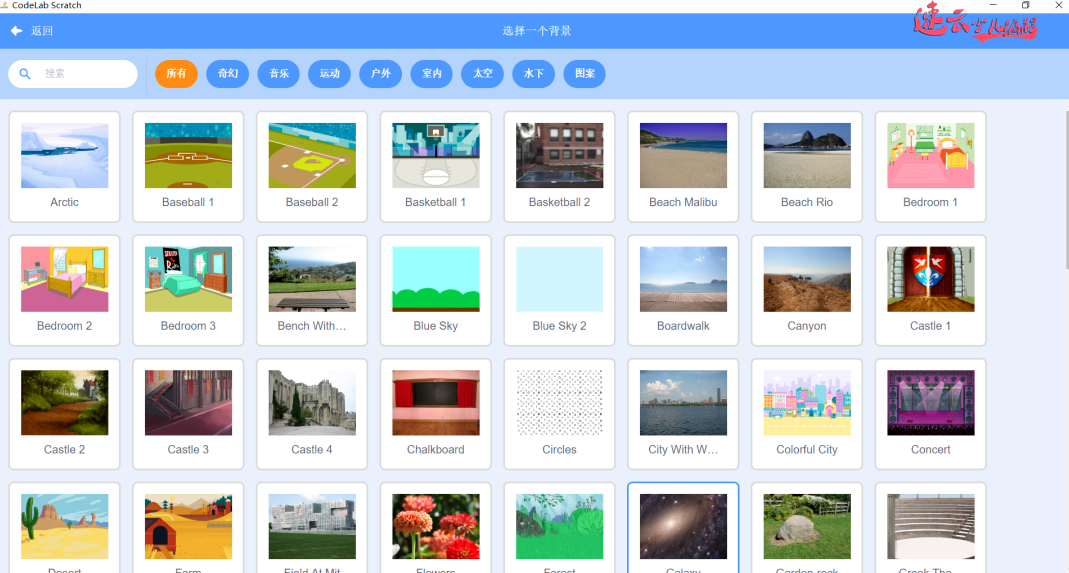Choose the Arctic backdrop
This screenshot has height=573, width=1069.
(64, 166)
